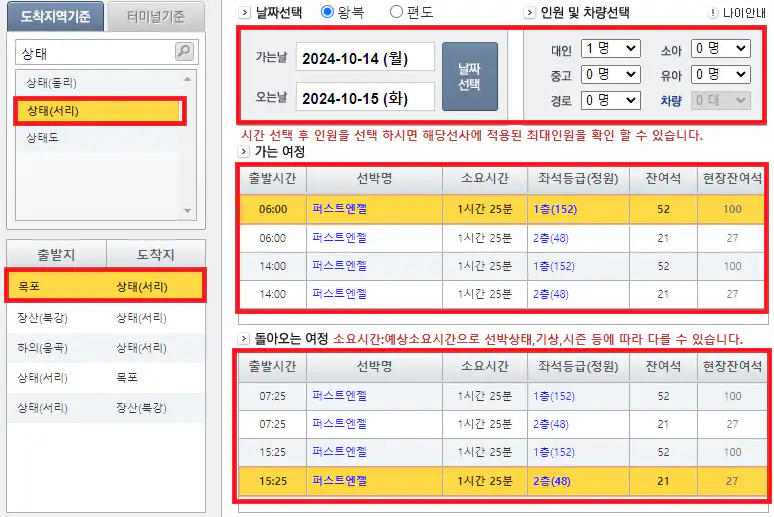
Task: Select 상태도 in destination list
Action: click(98, 137)
